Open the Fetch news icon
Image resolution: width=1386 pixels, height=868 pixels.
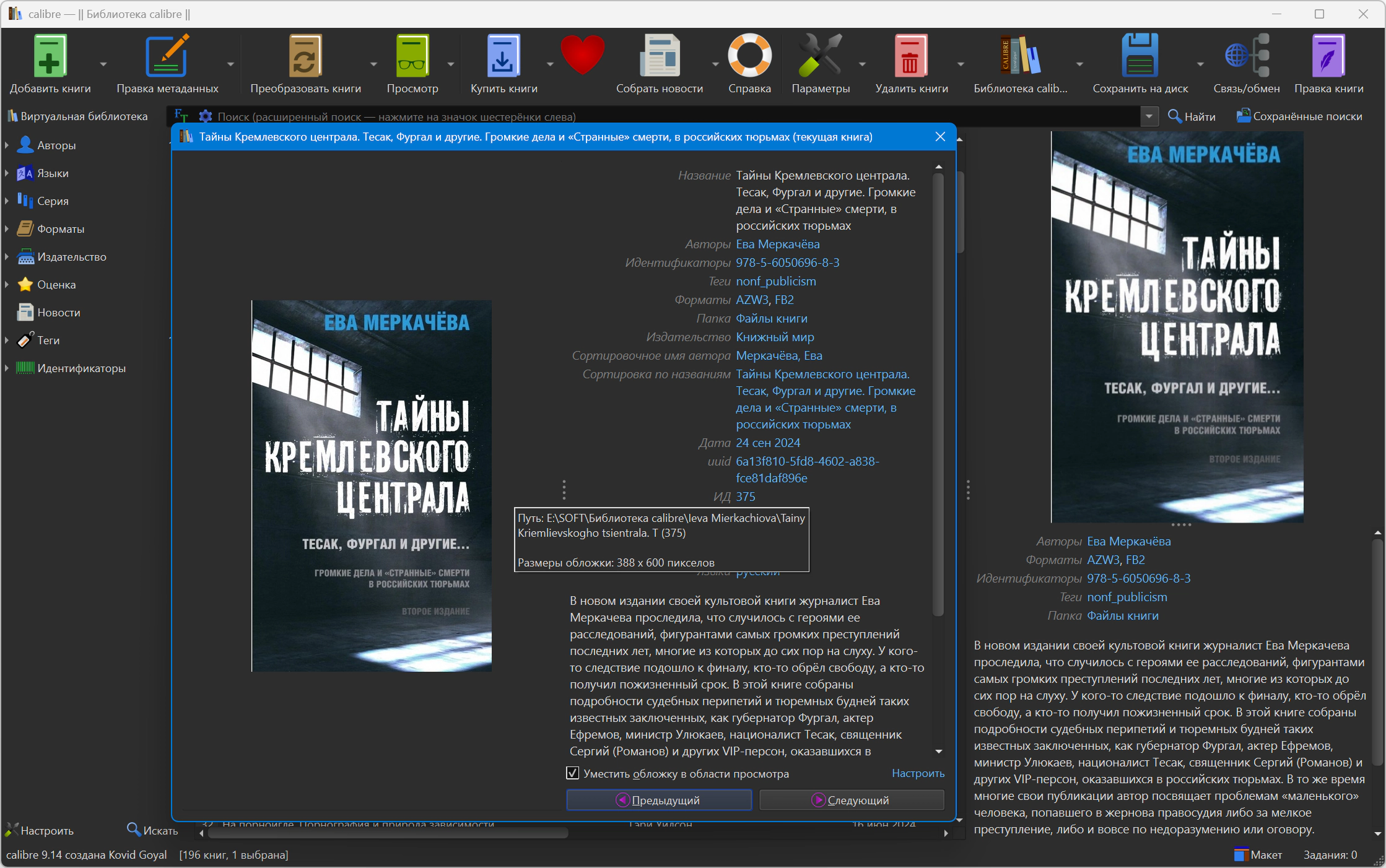tap(660, 56)
